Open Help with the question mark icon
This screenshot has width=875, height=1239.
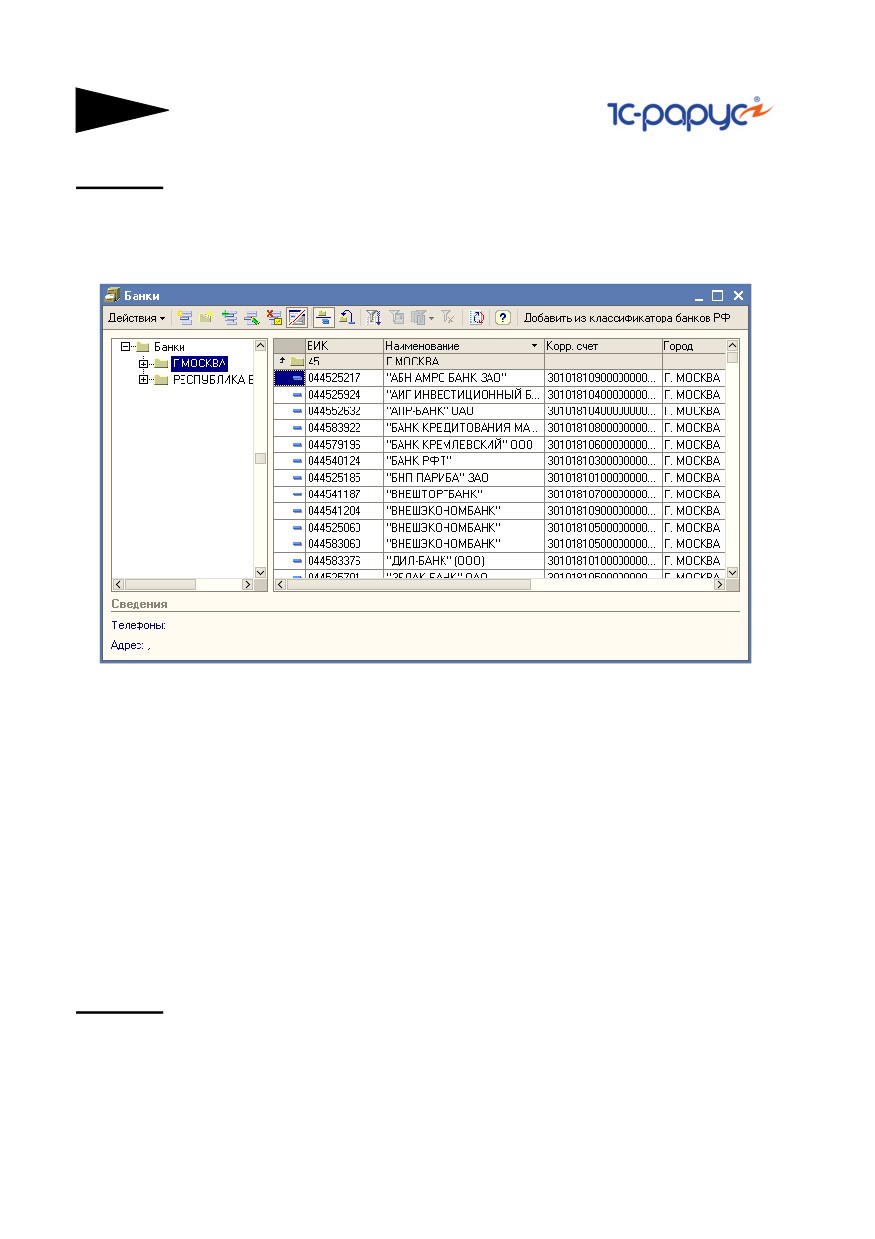click(x=503, y=318)
